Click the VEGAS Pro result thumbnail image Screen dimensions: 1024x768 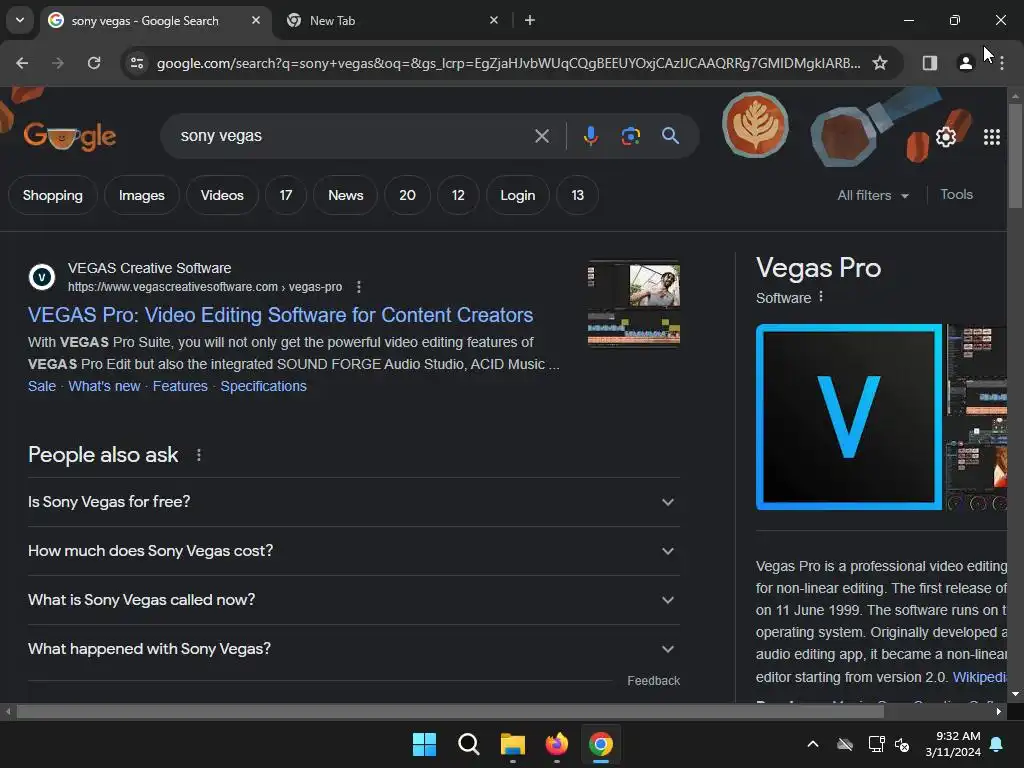coord(633,304)
